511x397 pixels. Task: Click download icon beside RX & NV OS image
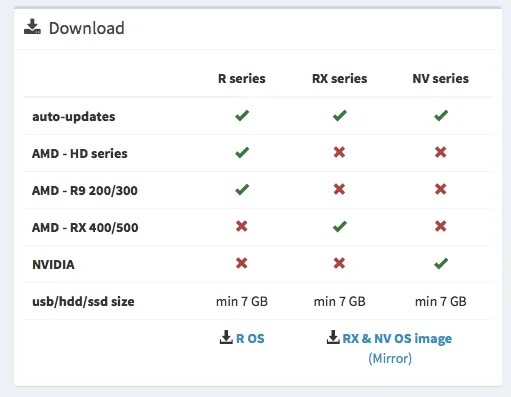click(333, 337)
